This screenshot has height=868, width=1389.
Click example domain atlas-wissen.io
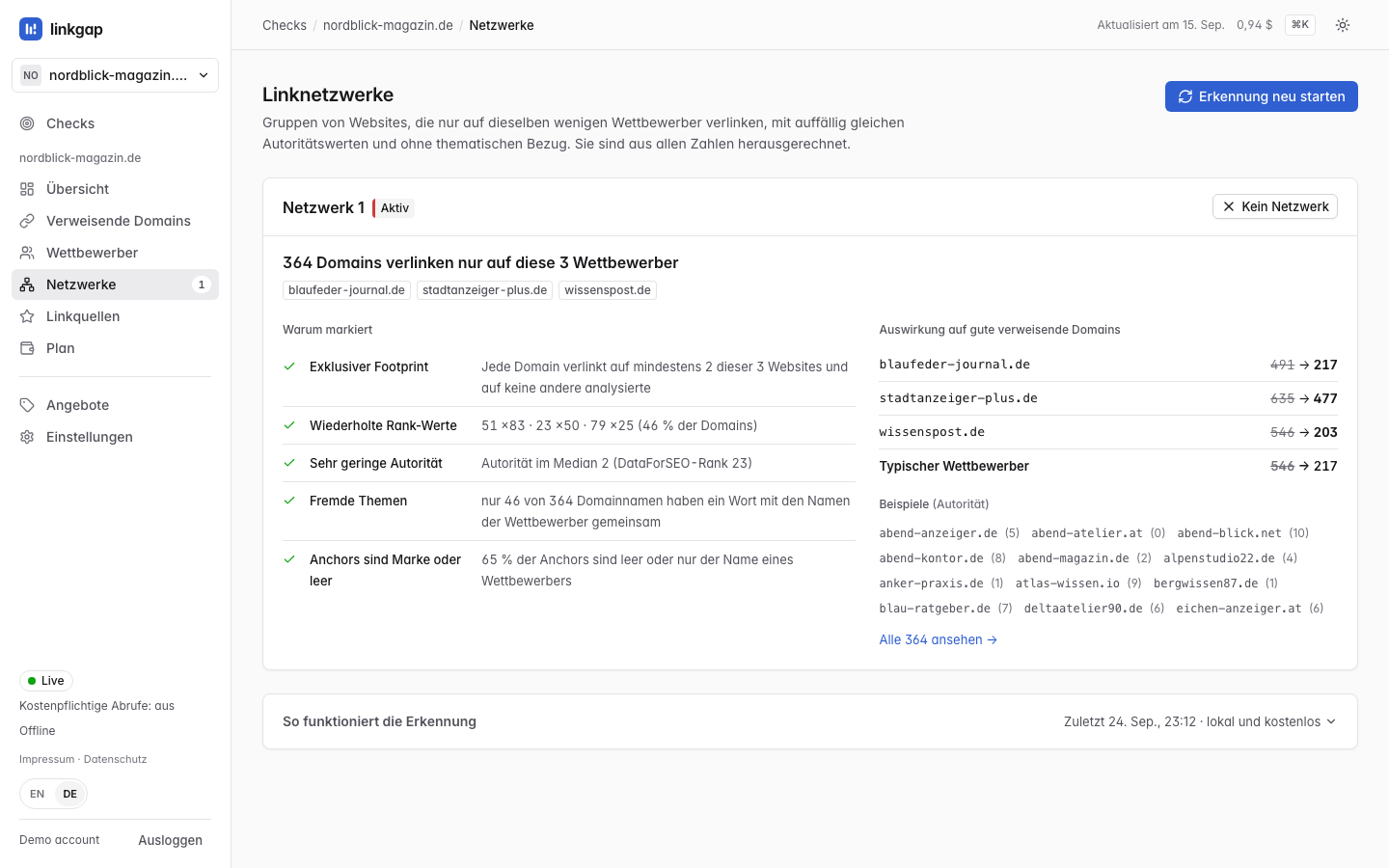(x=1068, y=583)
